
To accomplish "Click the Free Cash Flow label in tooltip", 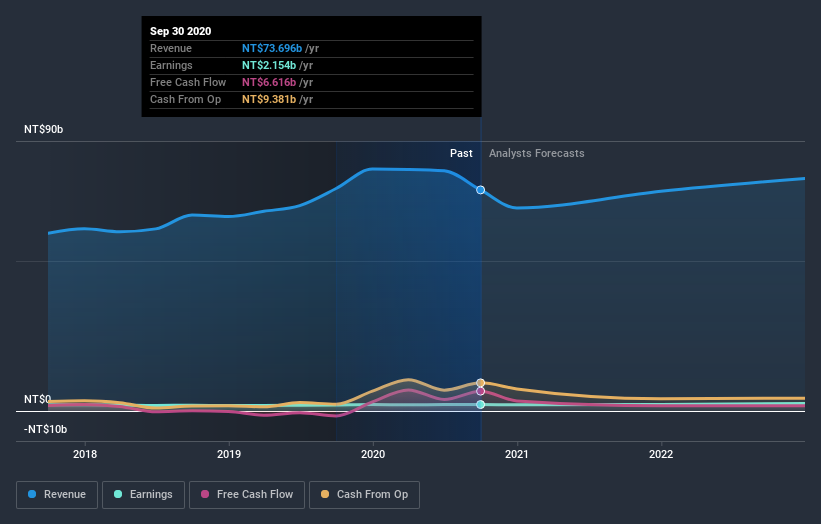I will 188,82.
